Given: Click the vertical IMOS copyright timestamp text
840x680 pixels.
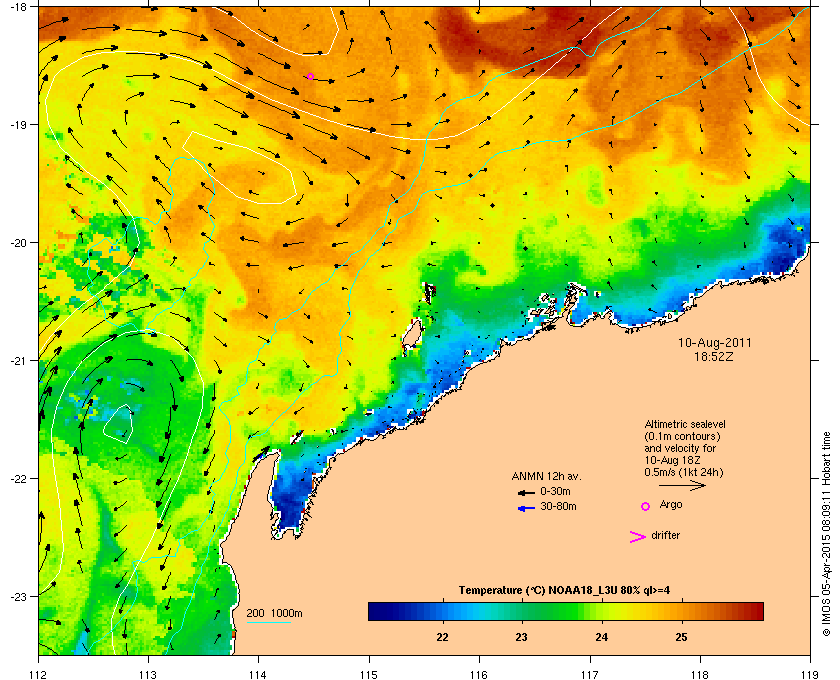Looking at the screenshot, I should (x=826, y=535).
